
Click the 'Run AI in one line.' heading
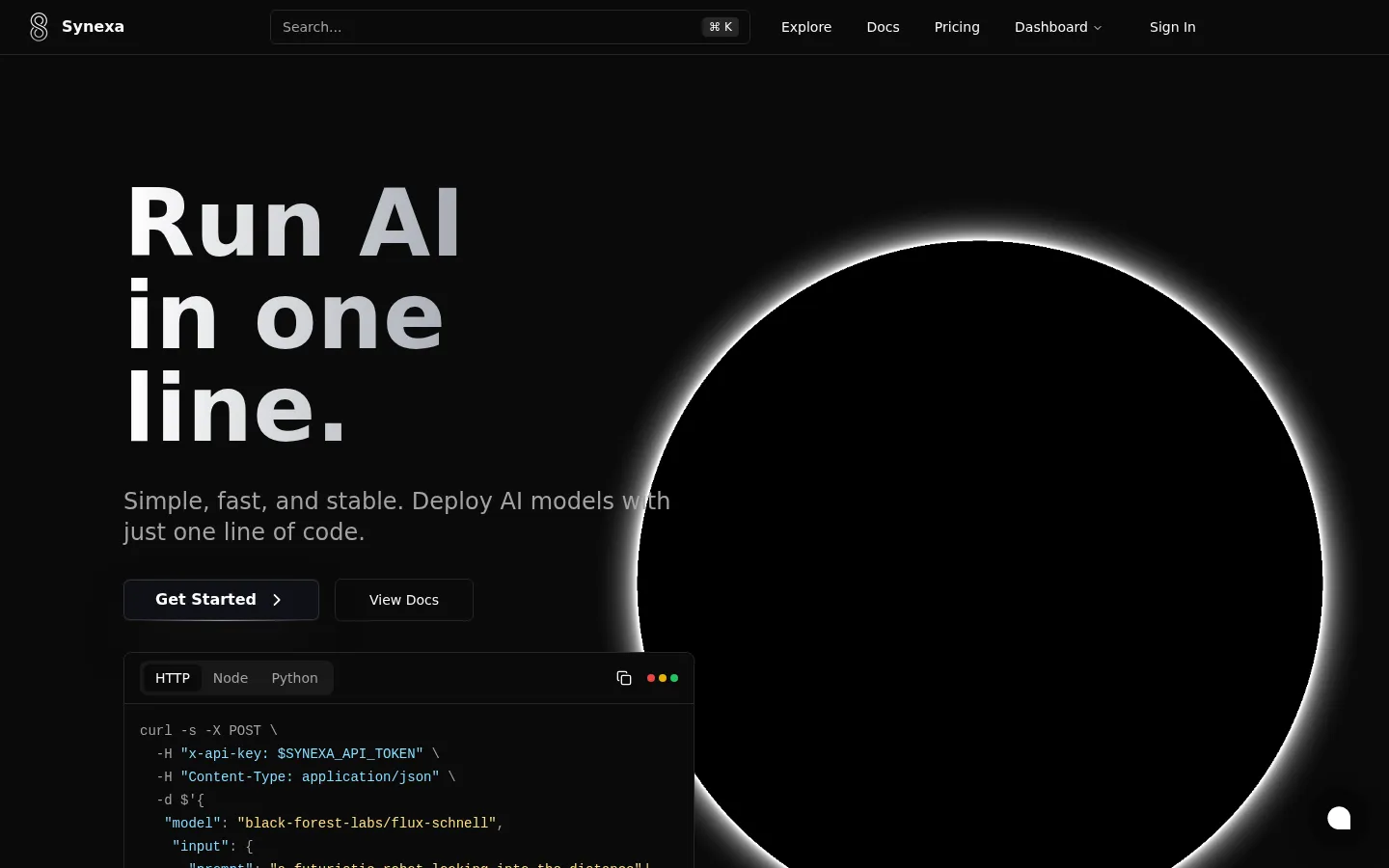click(294, 313)
